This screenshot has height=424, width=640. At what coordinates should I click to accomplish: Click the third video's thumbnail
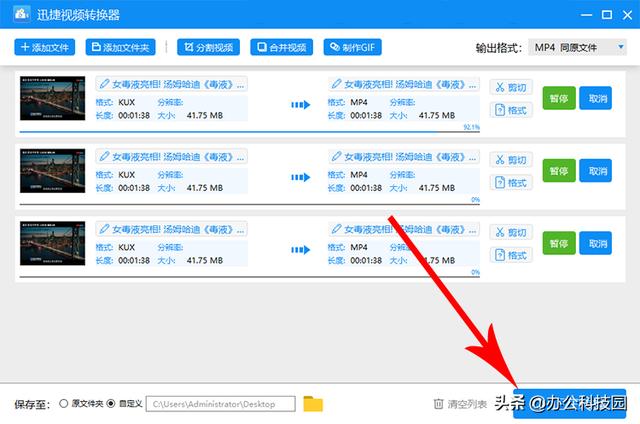pos(53,243)
